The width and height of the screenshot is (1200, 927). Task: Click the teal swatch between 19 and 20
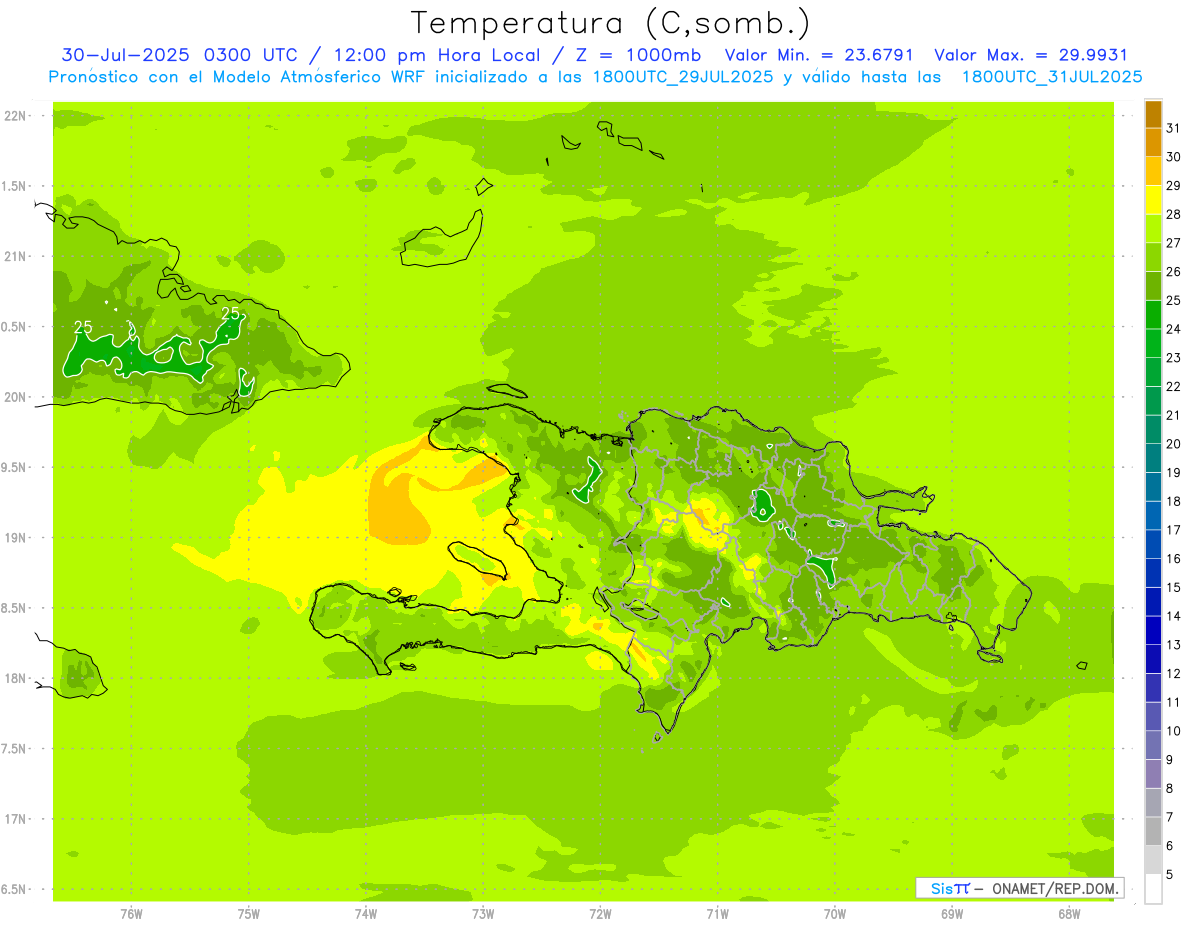[x=1153, y=458]
